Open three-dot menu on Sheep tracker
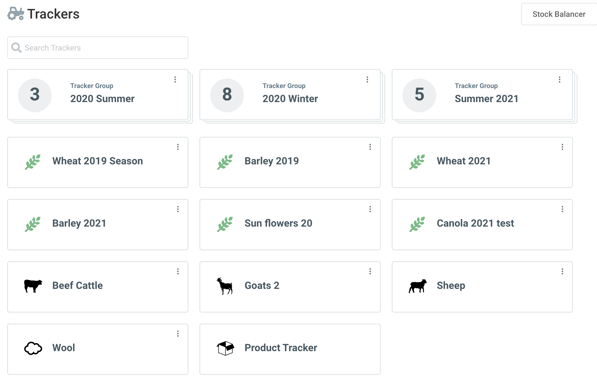Image resolution: width=597 pixels, height=382 pixels. [x=562, y=271]
